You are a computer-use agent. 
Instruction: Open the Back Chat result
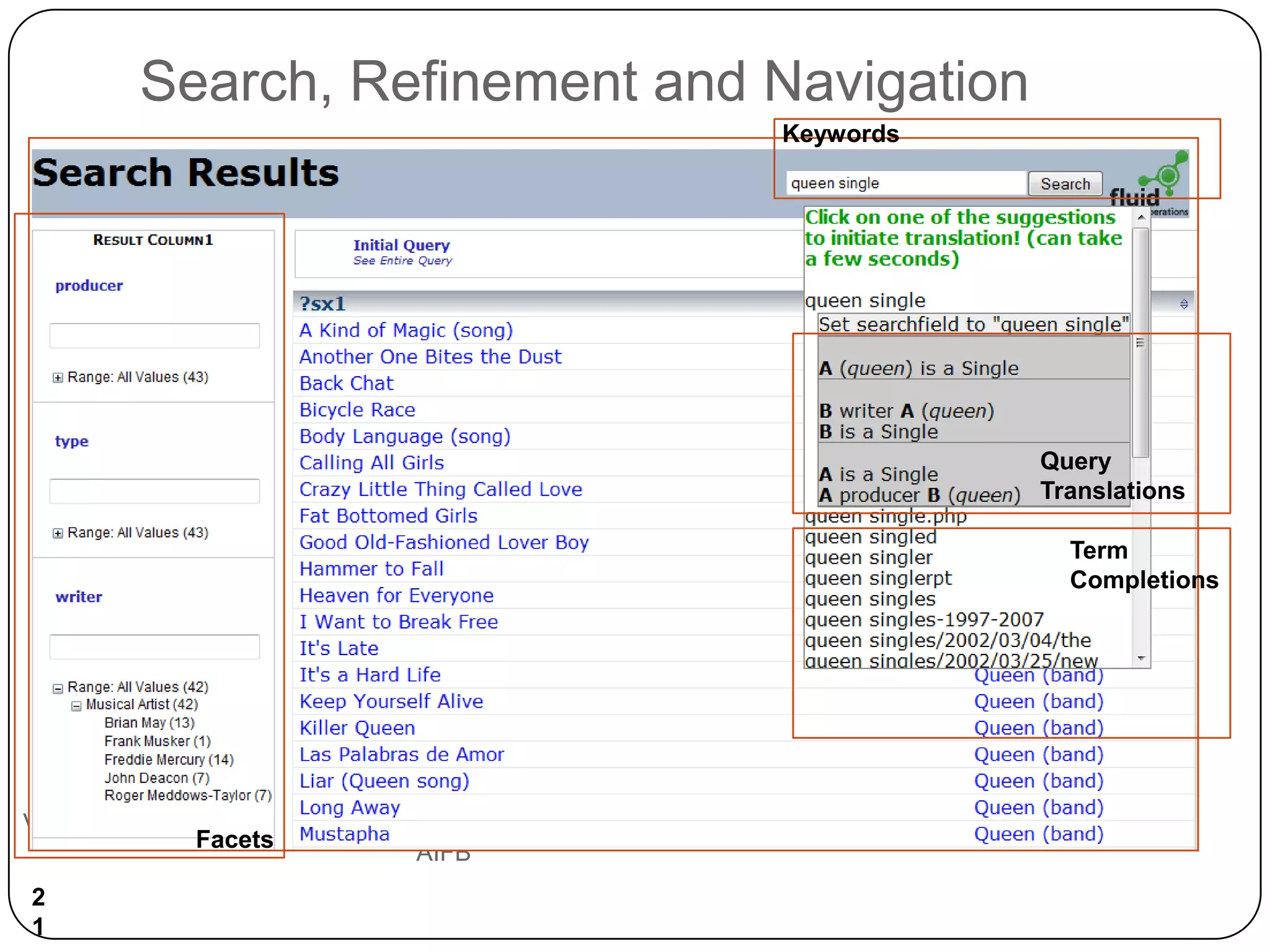(x=346, y=384)
